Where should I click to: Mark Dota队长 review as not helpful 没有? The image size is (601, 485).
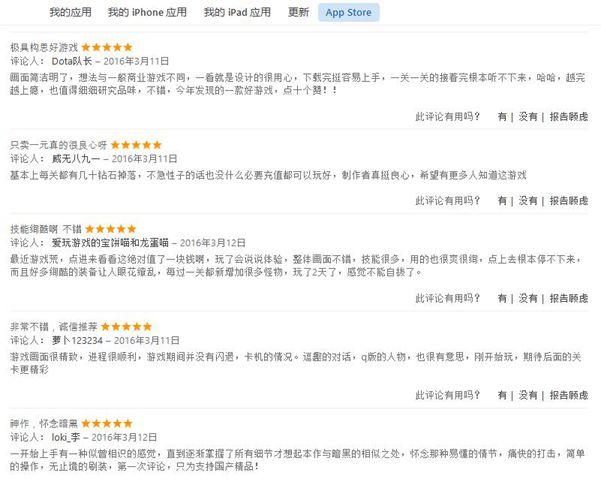coord(528,117)
